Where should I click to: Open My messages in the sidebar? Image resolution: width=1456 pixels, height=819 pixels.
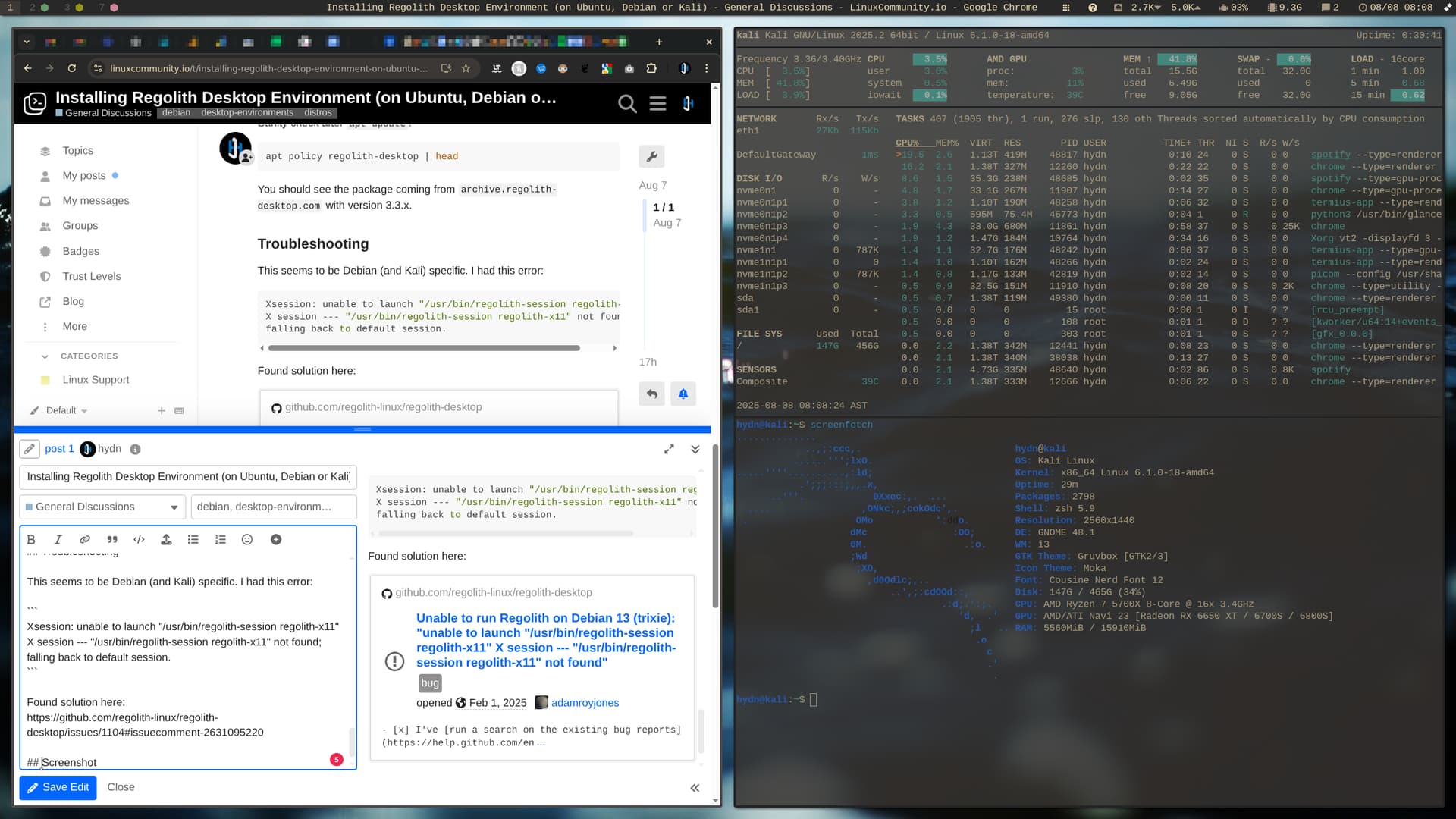[x=96, y=200]
